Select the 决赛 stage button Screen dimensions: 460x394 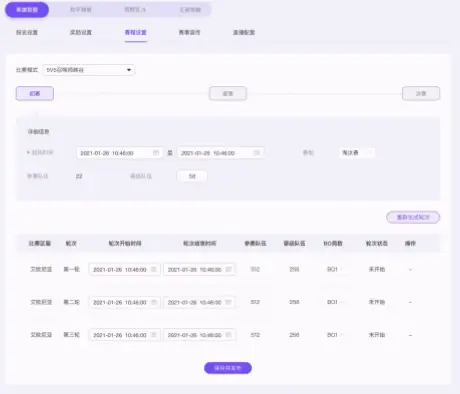point(421,93)
